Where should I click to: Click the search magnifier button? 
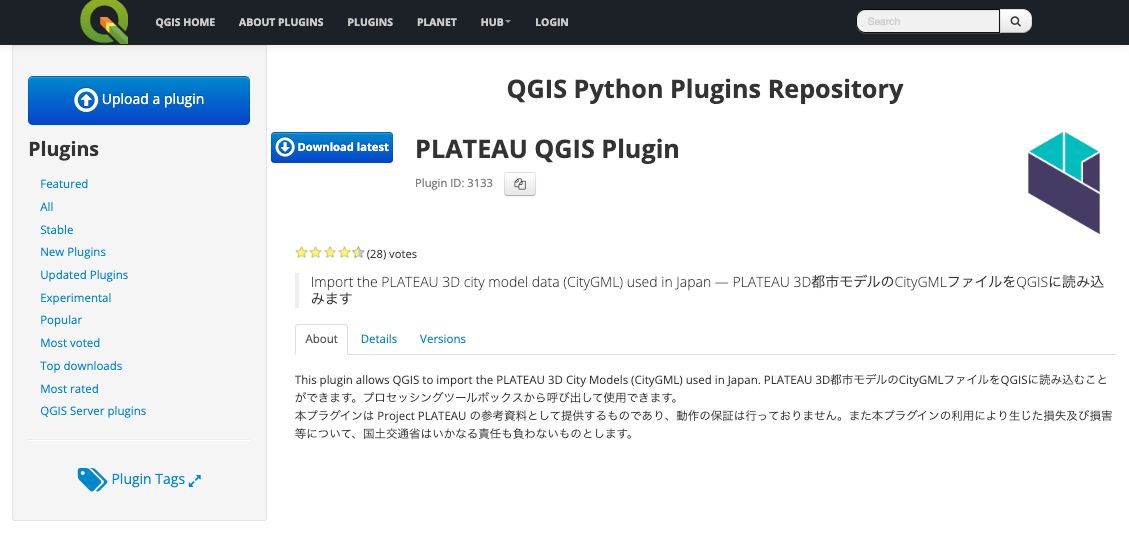click(1016, 22)
